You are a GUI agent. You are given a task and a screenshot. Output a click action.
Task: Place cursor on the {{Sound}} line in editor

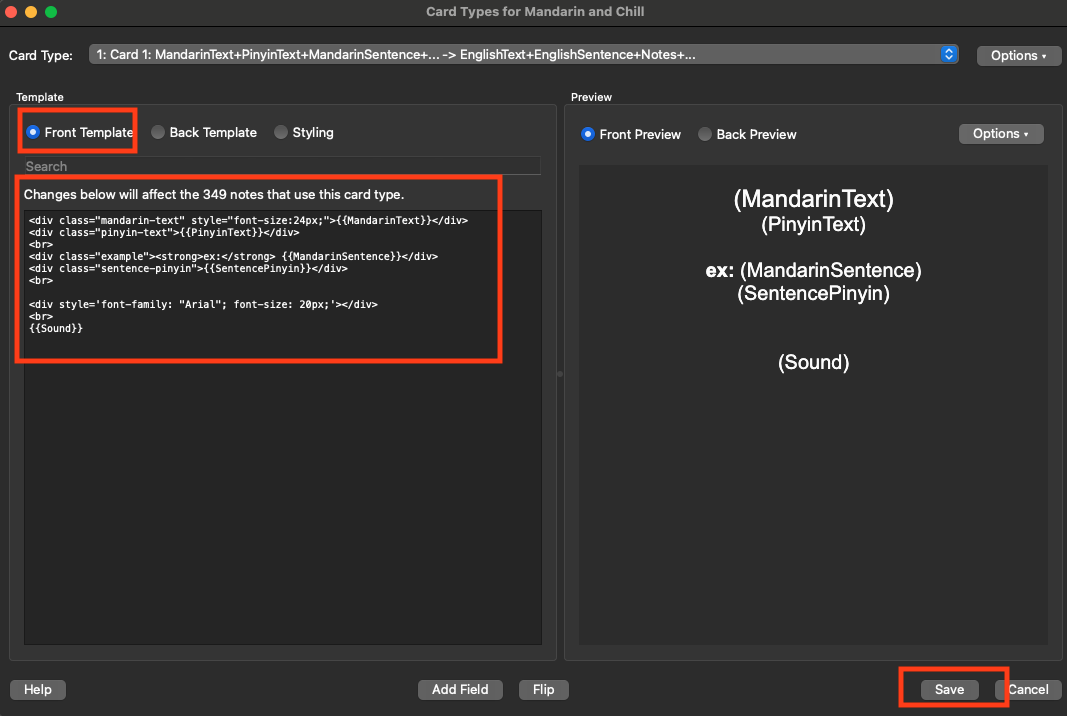coord(56,328)
